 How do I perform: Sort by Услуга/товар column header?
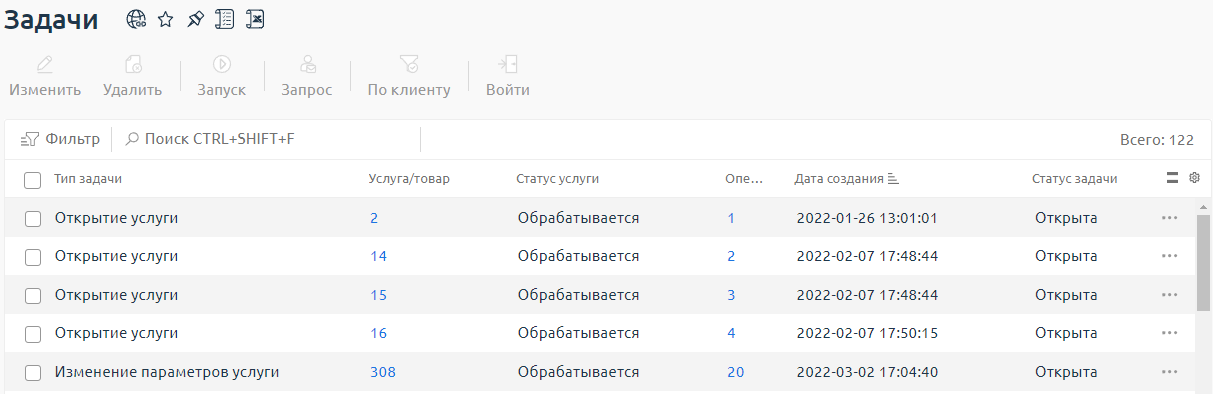point(409,179)
